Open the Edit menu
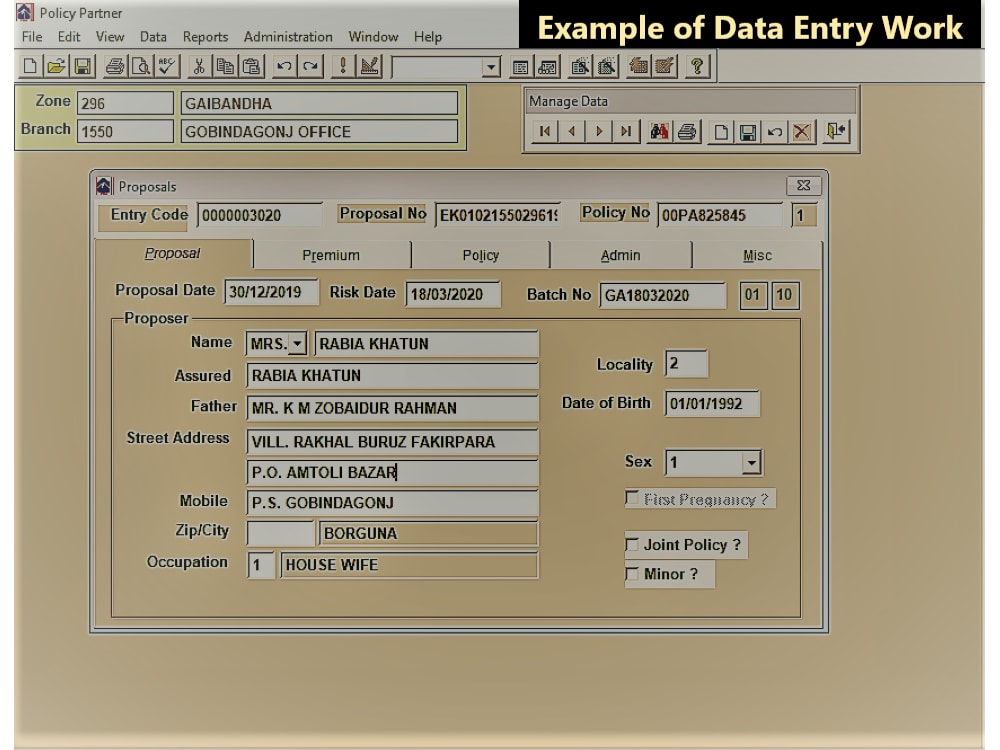The image size is (1000, 750). [x=69, y=36]
